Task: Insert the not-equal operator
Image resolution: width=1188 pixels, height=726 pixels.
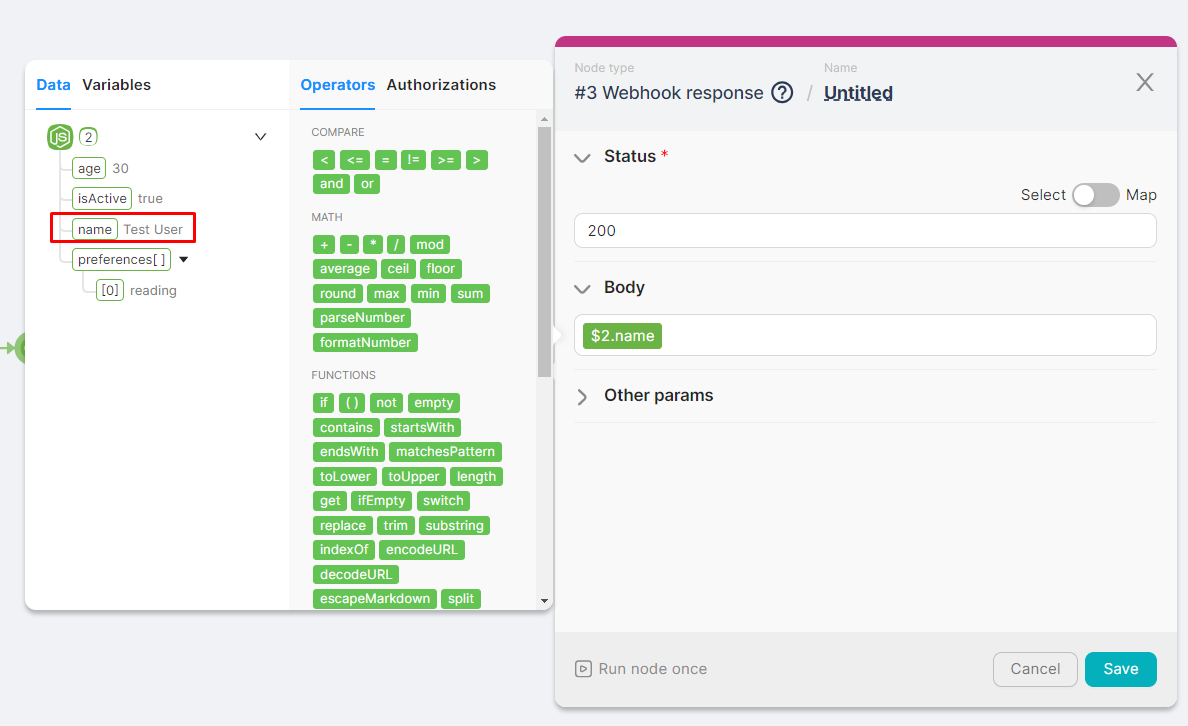Action: tap(413, 160)
